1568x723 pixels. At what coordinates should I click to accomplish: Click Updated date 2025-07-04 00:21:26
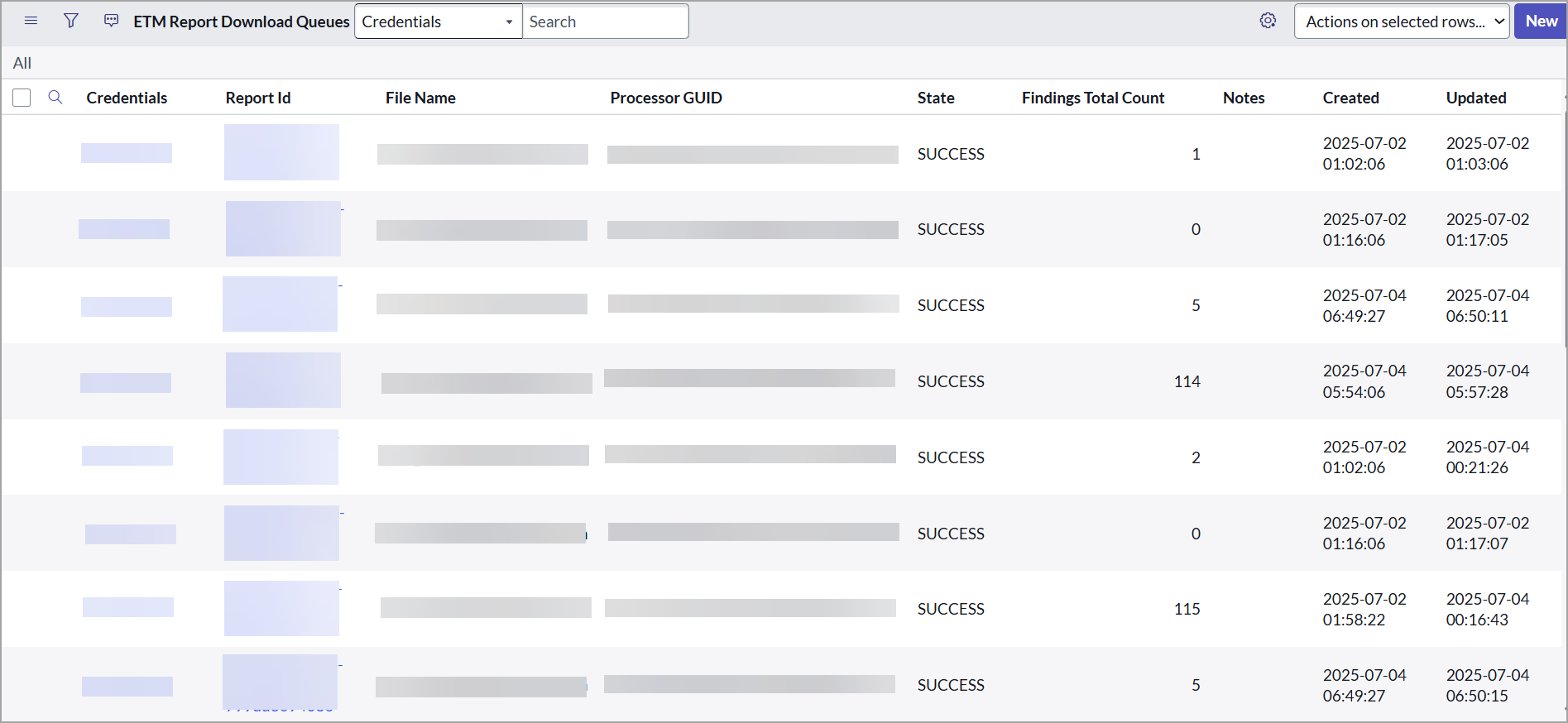[x=1488, y=457]
